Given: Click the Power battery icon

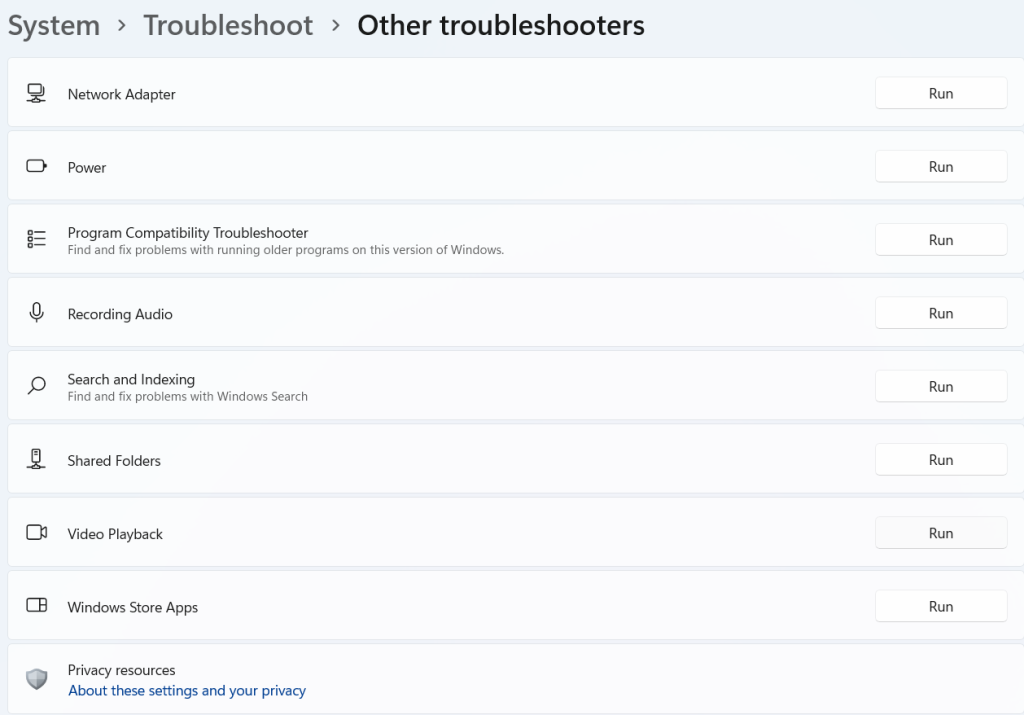Looking at the screenshot, I should pyautogui.click(x=37, y=166).
